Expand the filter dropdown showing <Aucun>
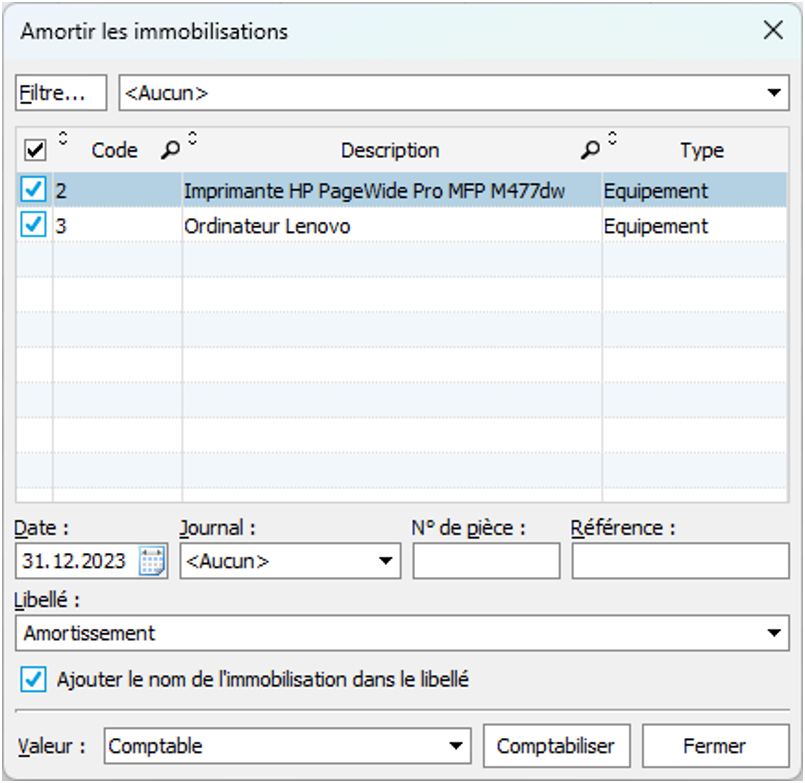 pos(774,93)
